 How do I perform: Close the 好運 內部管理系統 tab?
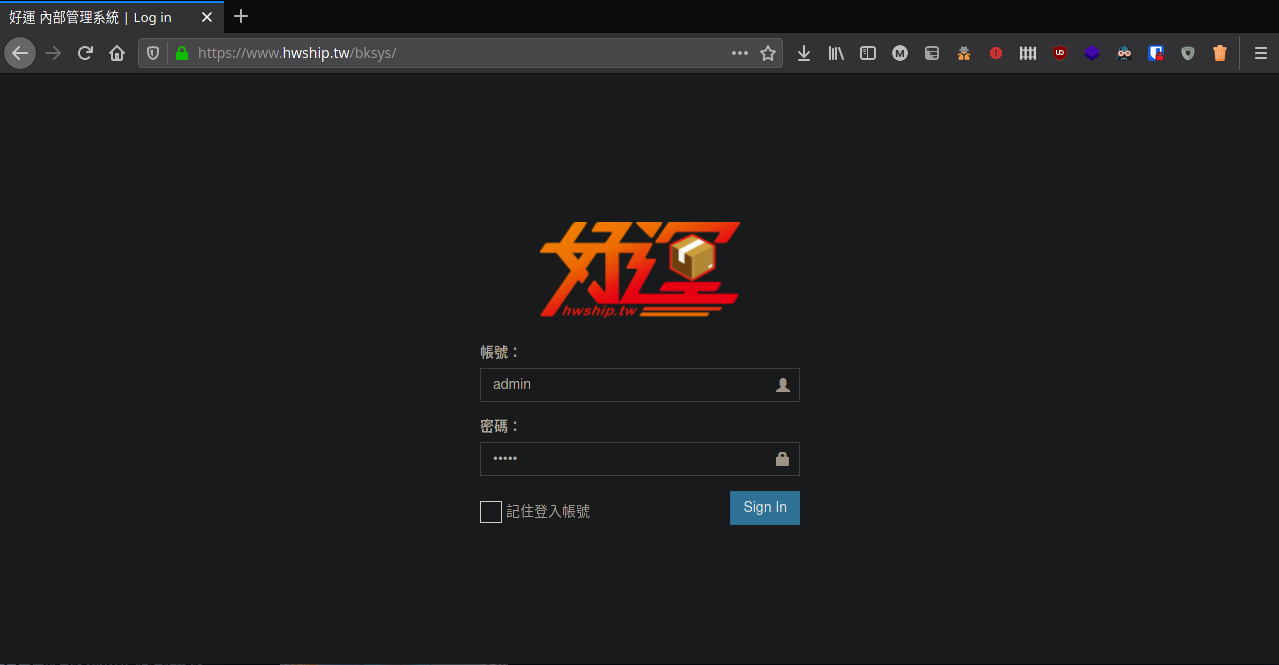click(x=207, y=17)
